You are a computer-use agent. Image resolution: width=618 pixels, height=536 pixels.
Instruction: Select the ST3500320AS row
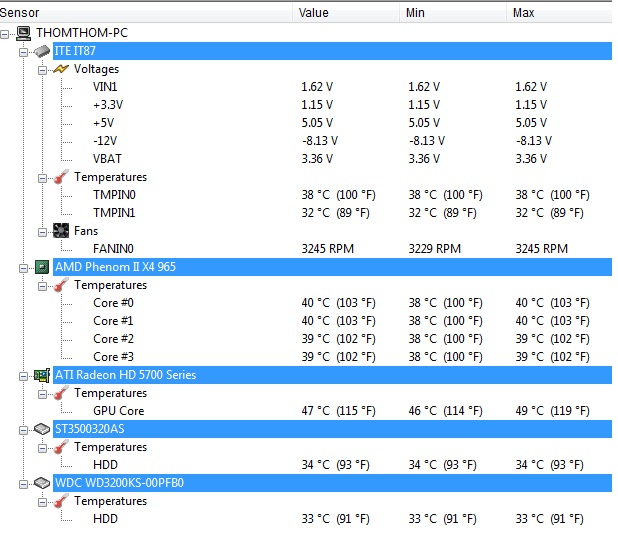tap(332, 429)
